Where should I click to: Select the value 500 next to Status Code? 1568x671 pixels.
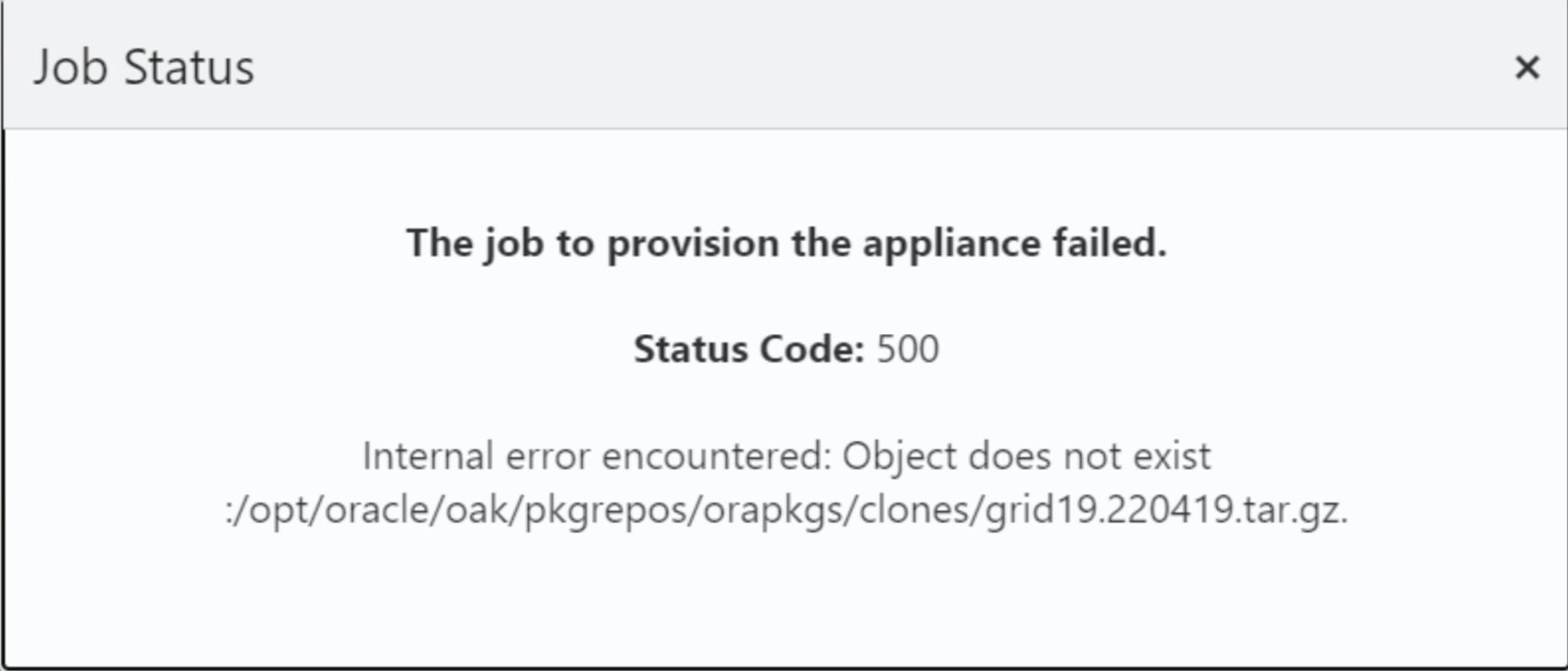click(908, 349)
